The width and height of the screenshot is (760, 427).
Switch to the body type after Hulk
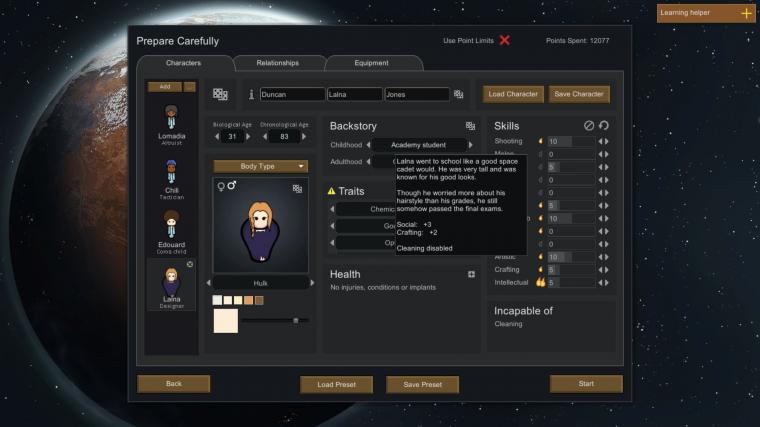pos(312,283)
